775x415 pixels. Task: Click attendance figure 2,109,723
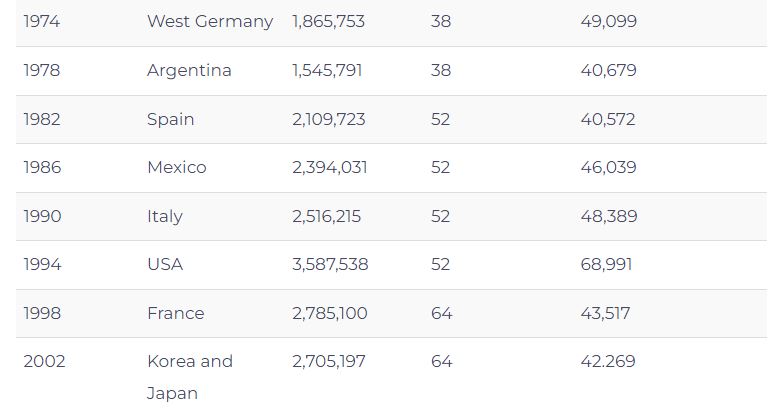[x=328, y=119]
